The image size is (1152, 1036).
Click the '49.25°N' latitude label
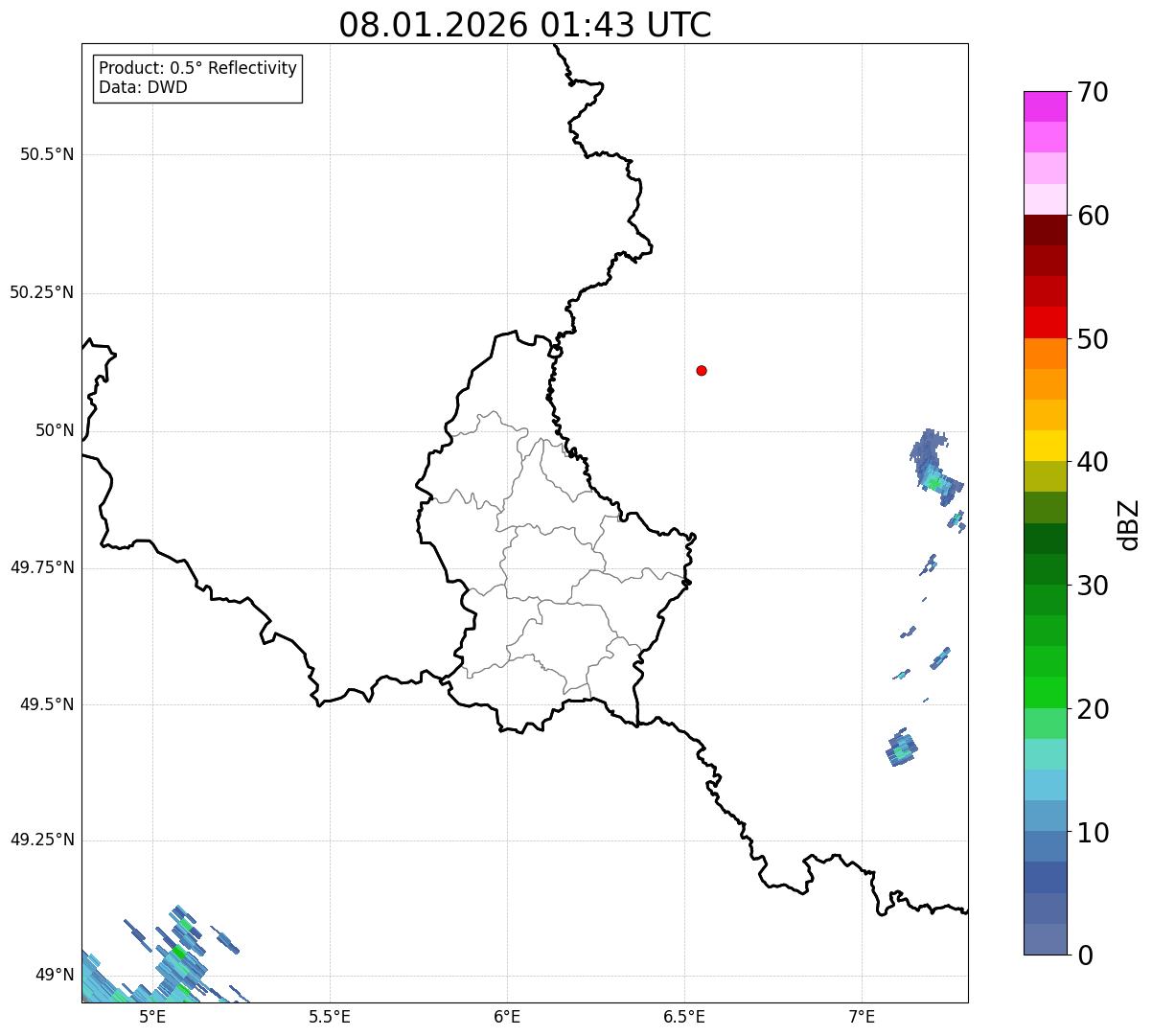(x=42, y=840)
